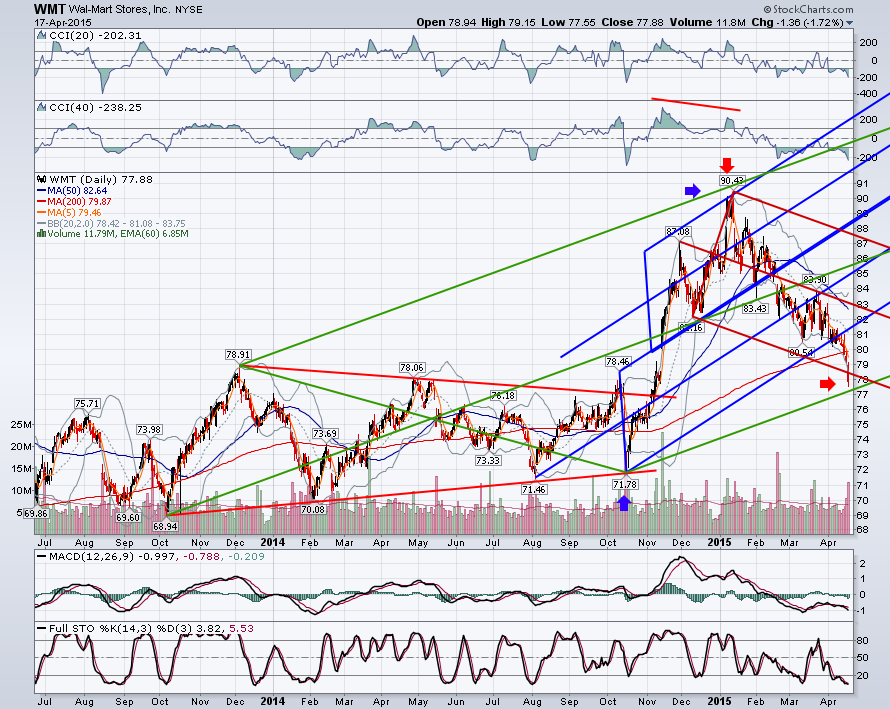Click the 70.08 price label
The width and height of the screenshot is (890, 709).
click(x=313, y=510)
